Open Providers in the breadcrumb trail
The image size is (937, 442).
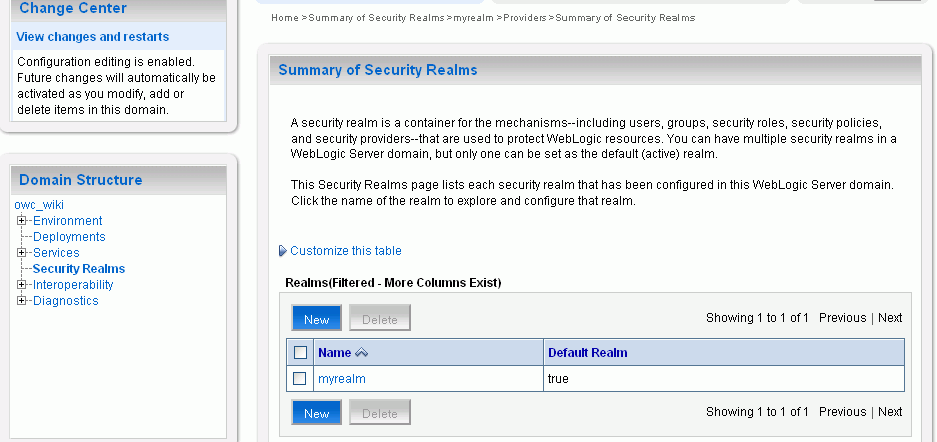[x=525, y=18]
